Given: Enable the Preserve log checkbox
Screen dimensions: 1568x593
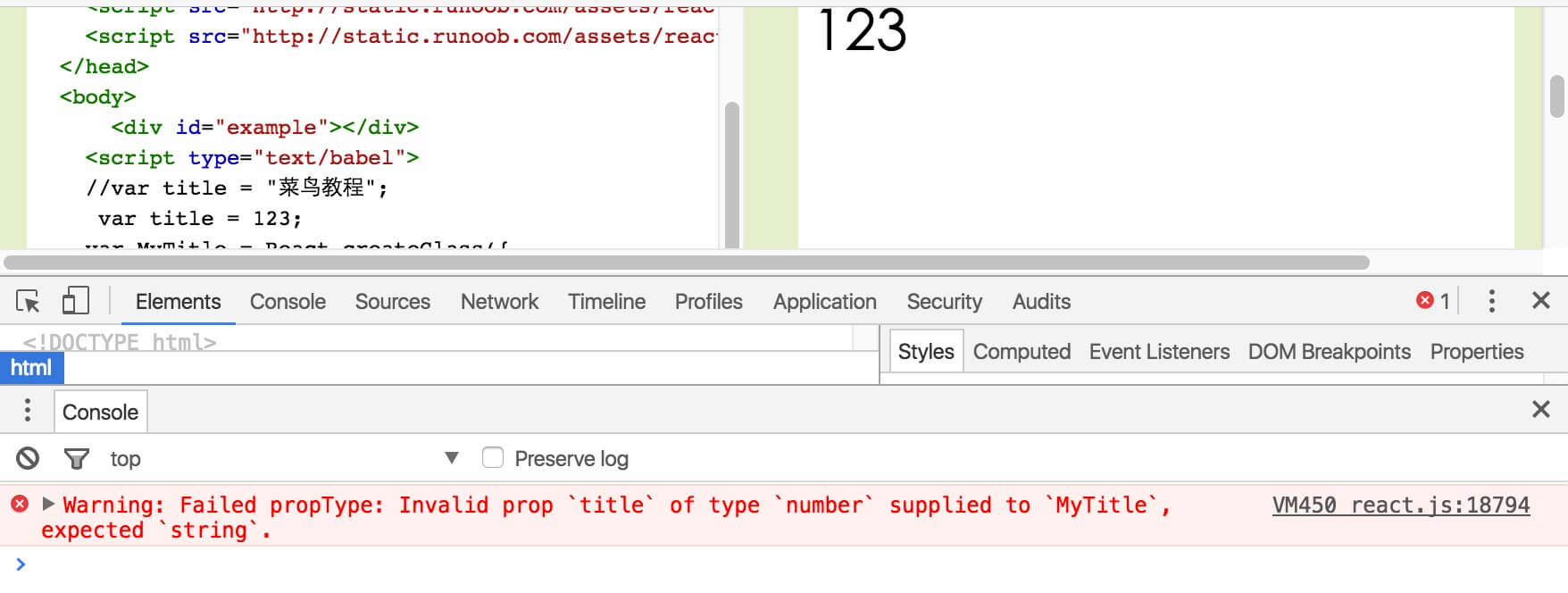Looking at the screenshot, I should 493,458.
